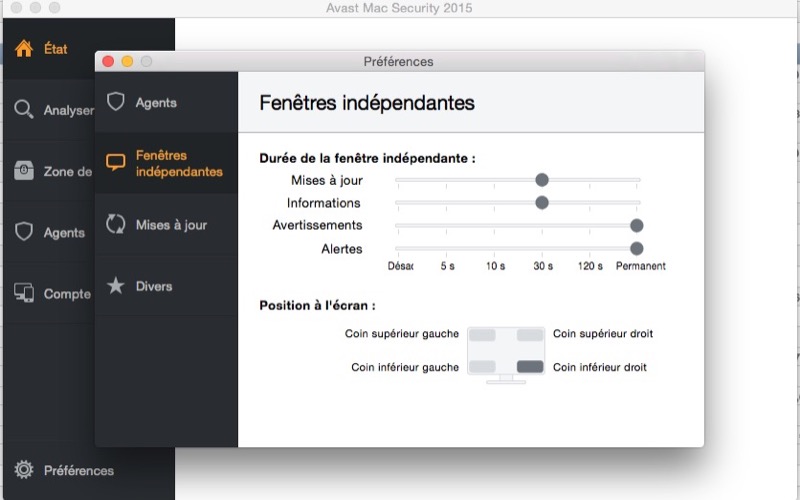Close the Préférences window
Screen dimensions: 800x500
tap(109, 61)
